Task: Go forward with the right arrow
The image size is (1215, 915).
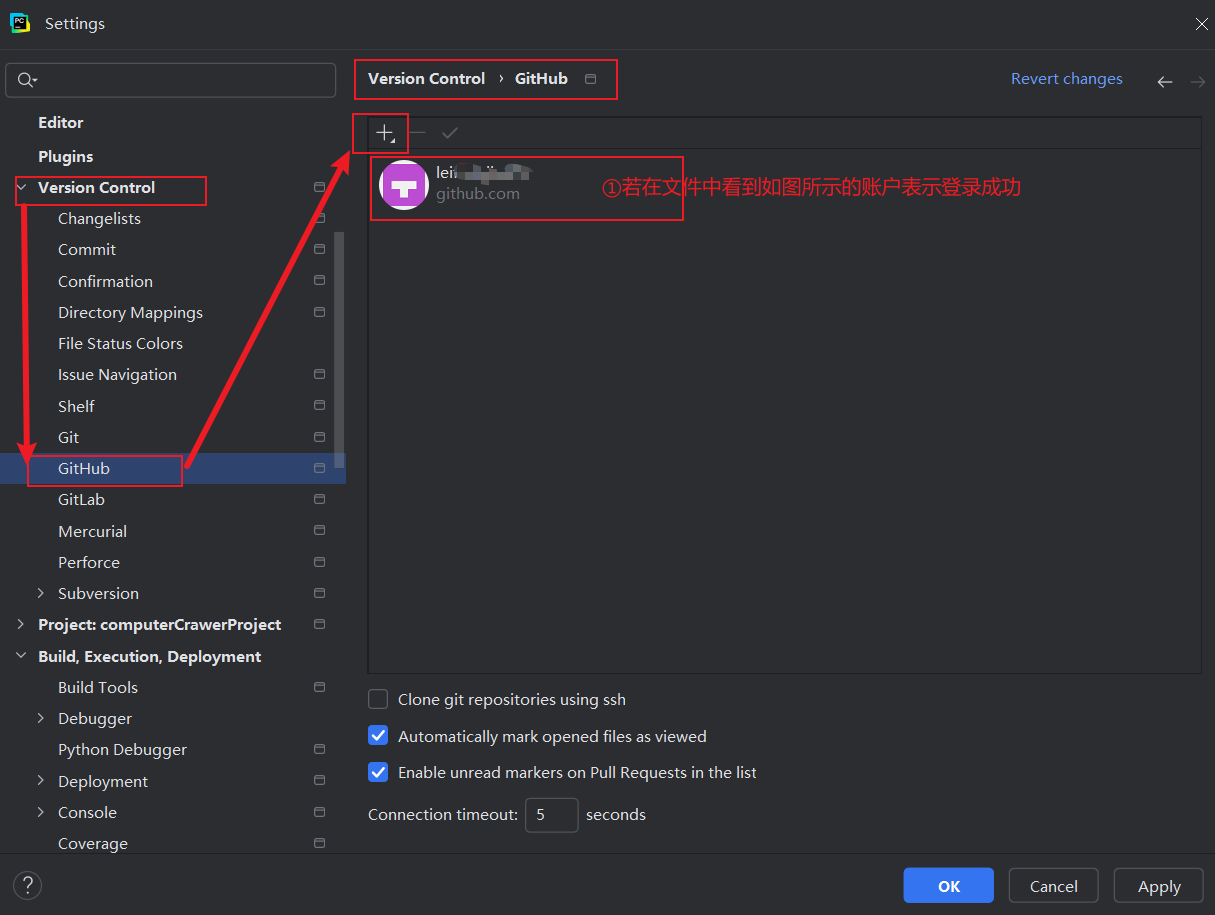Action: tap(1197, 82)
